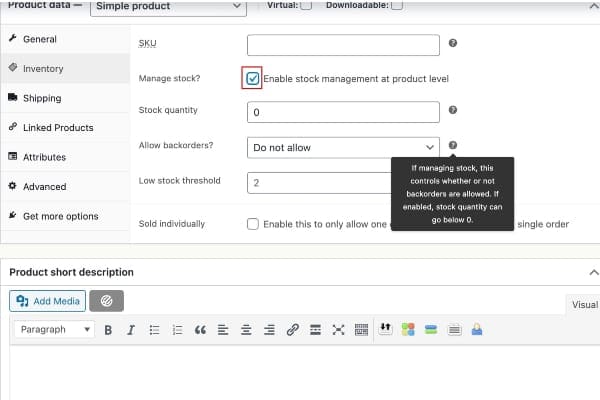Expand the Simple product type dropdown
The height and width of the screenshot is (400, 600).
[x=167, y=7]
